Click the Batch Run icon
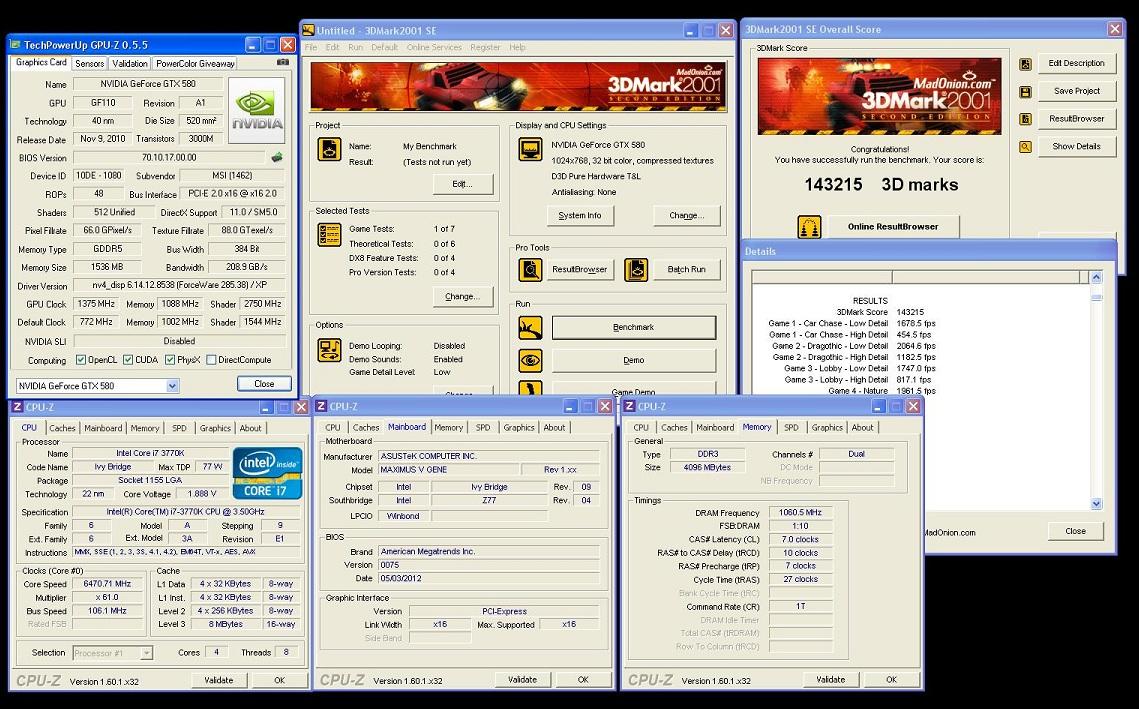The height and width of the screenshot is (709, 1139). (636, 270)
